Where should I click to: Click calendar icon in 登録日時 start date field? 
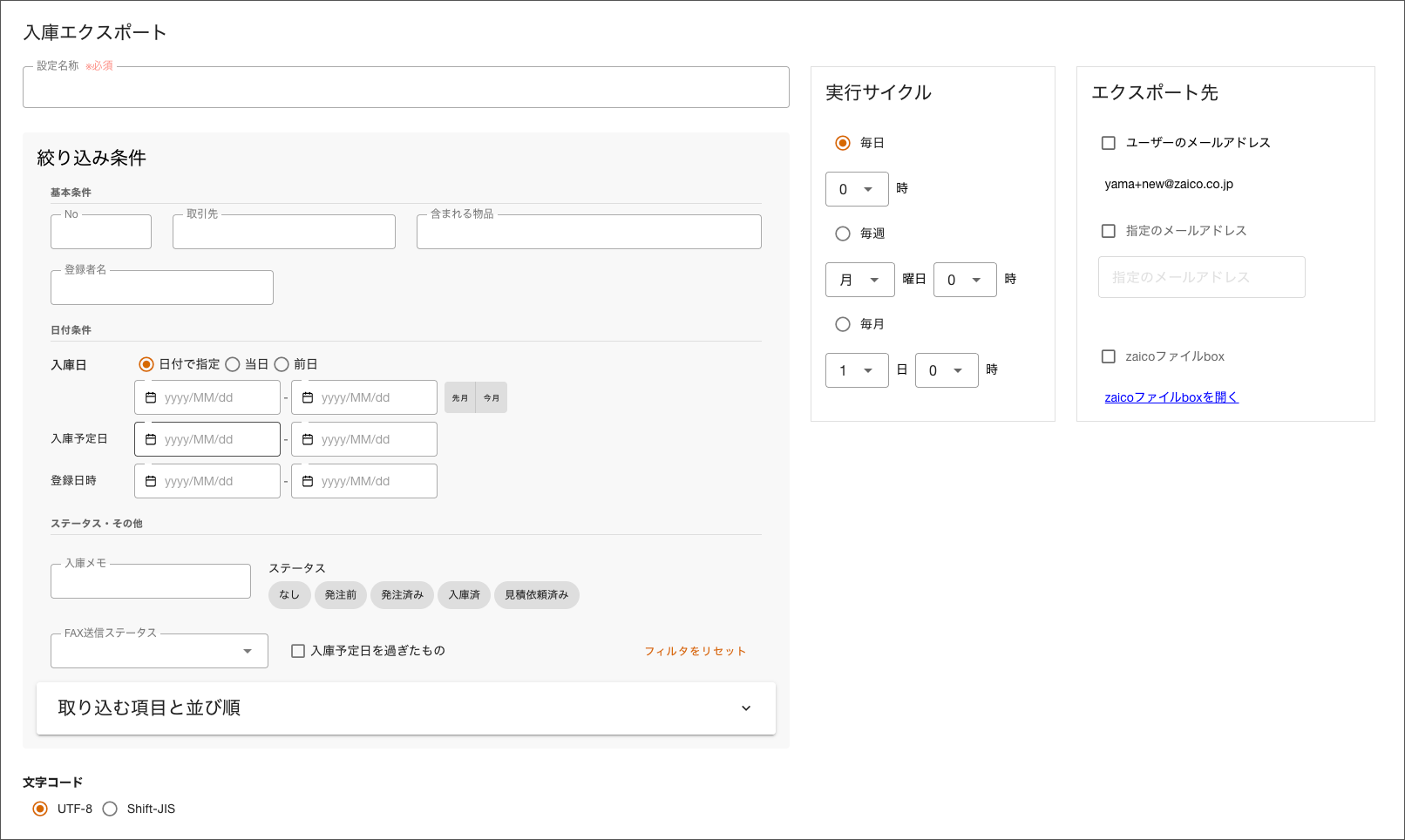click(x=151, y=481)
